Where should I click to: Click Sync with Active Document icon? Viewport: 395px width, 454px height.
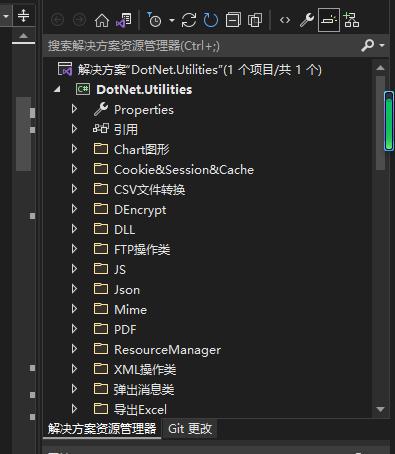coord(189,20)
